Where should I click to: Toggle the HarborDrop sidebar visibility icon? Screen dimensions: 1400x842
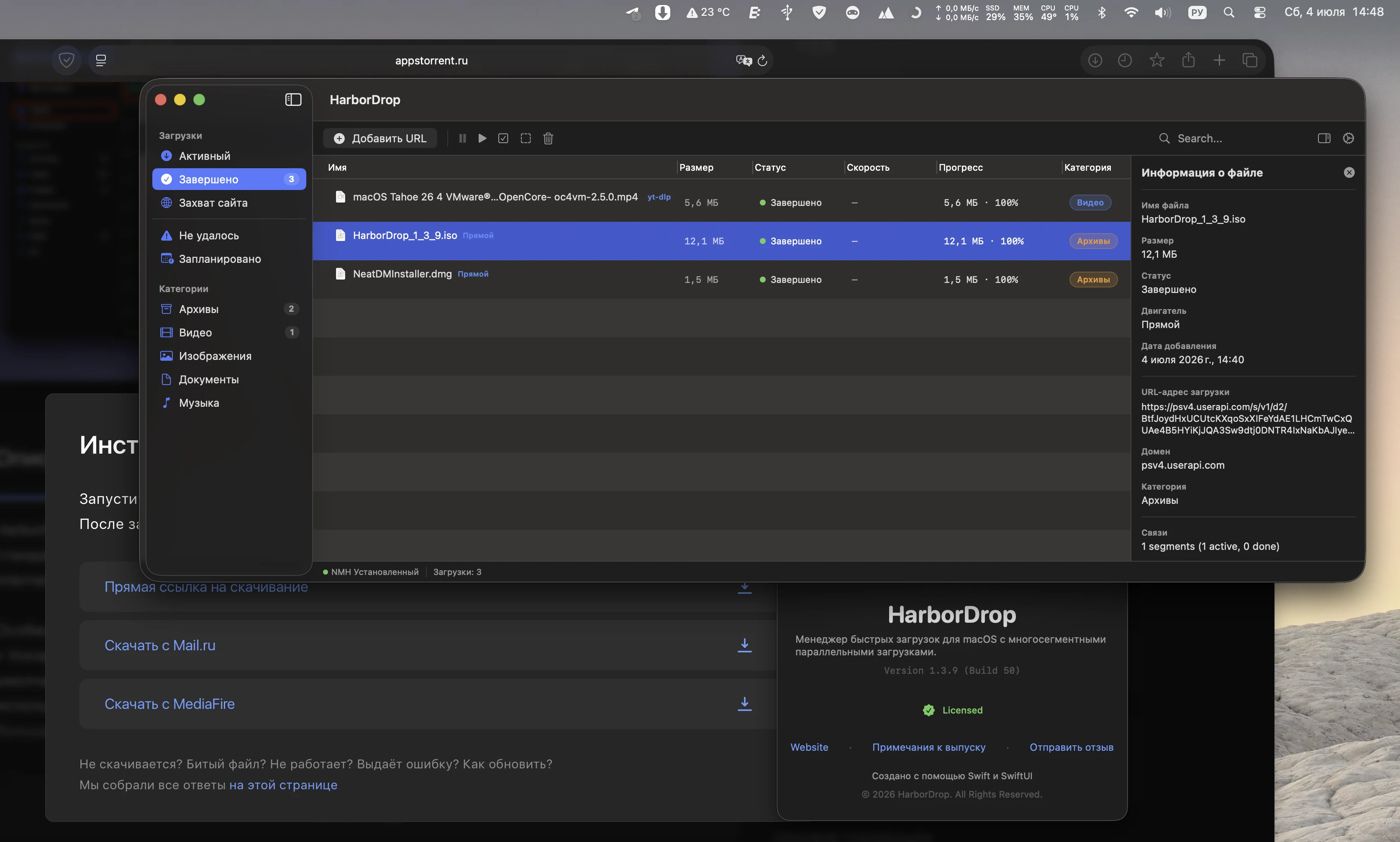point(293,100)
